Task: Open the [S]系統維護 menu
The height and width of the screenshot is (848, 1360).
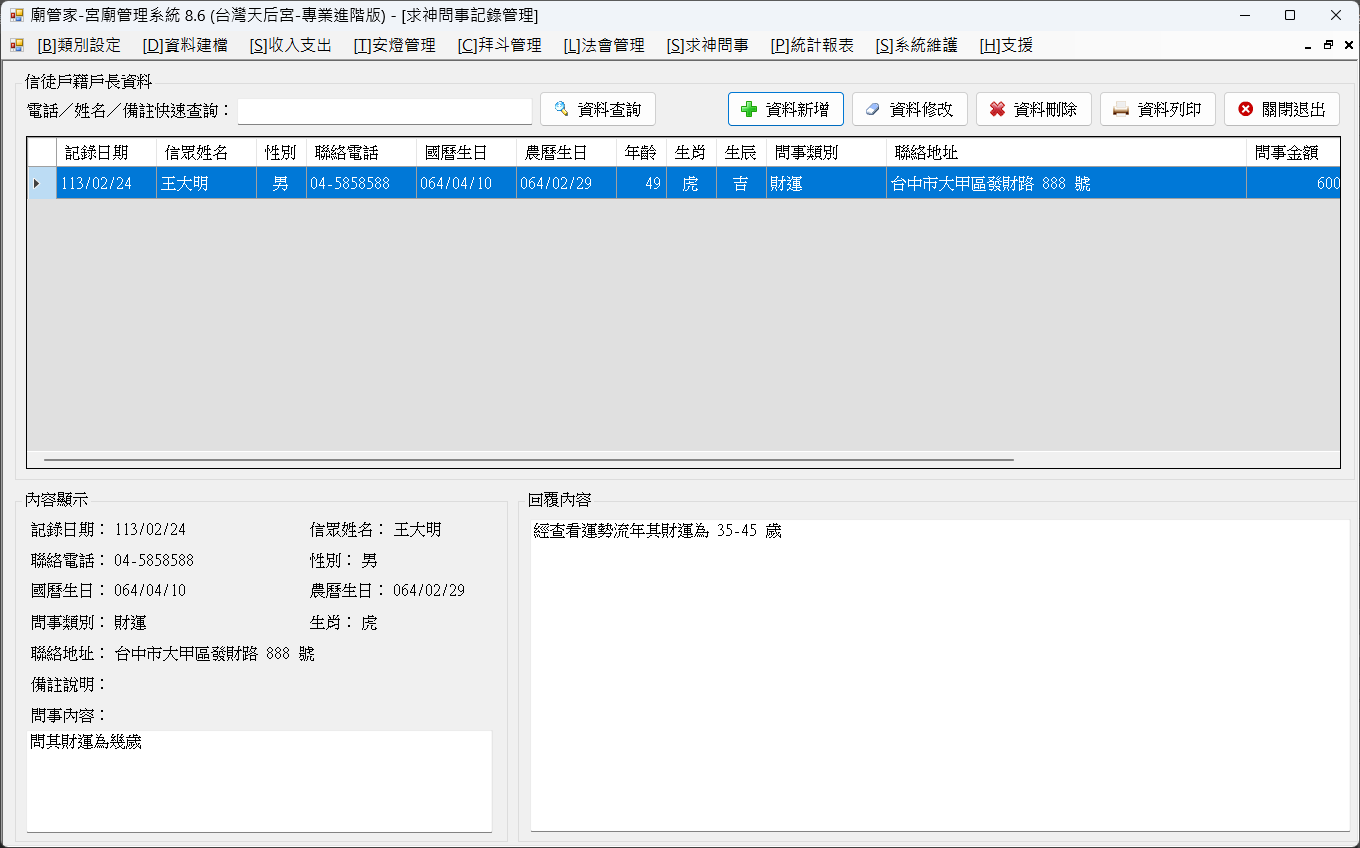Action: 916,45
